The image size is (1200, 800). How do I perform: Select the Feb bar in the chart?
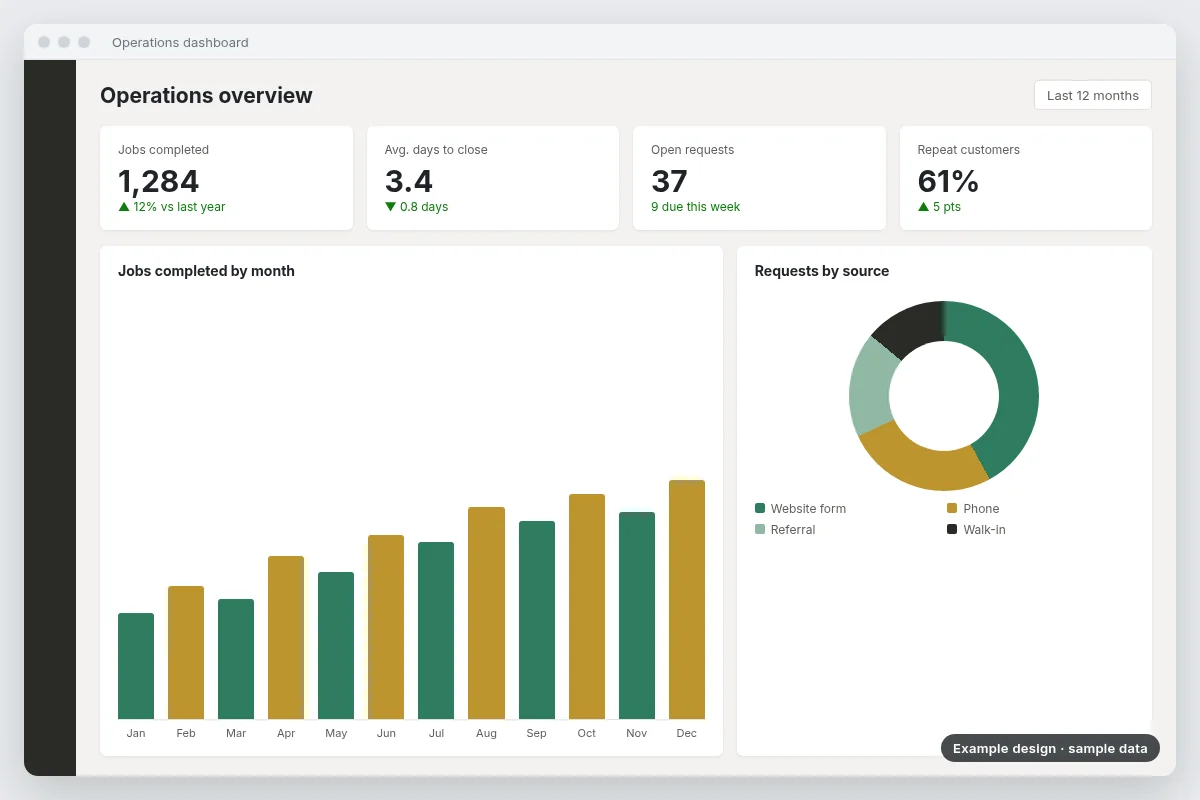(x=186, y=652)
